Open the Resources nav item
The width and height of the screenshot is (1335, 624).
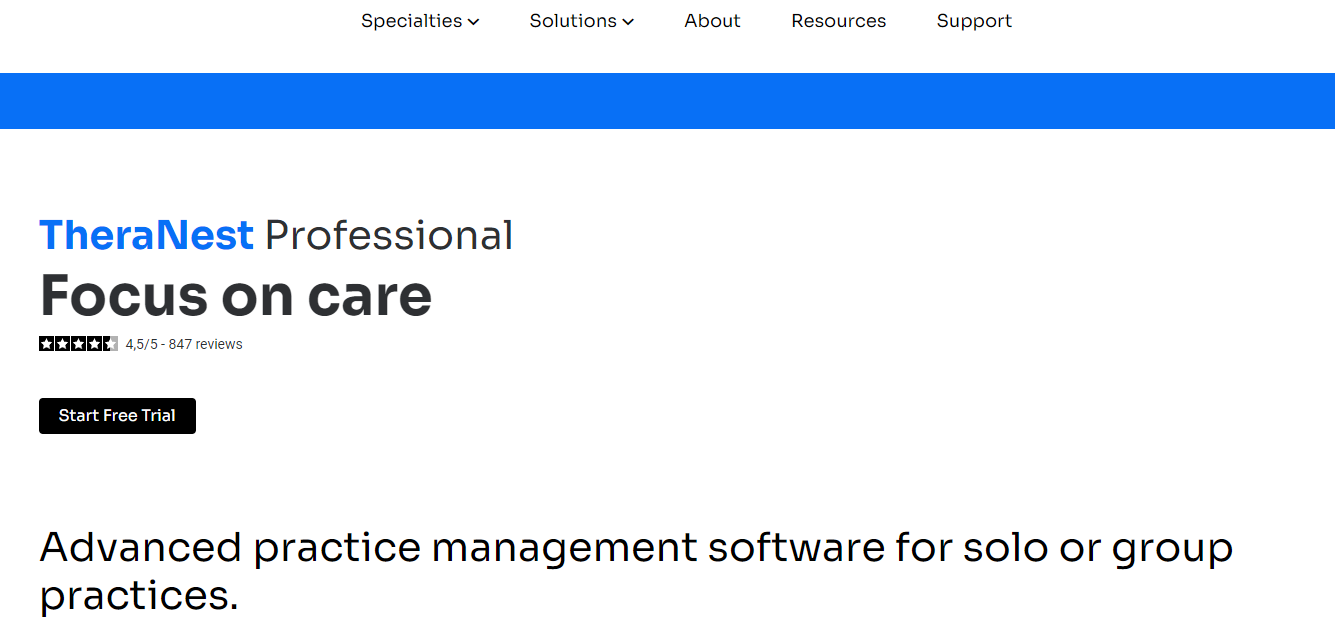click(x=838, y=21)
